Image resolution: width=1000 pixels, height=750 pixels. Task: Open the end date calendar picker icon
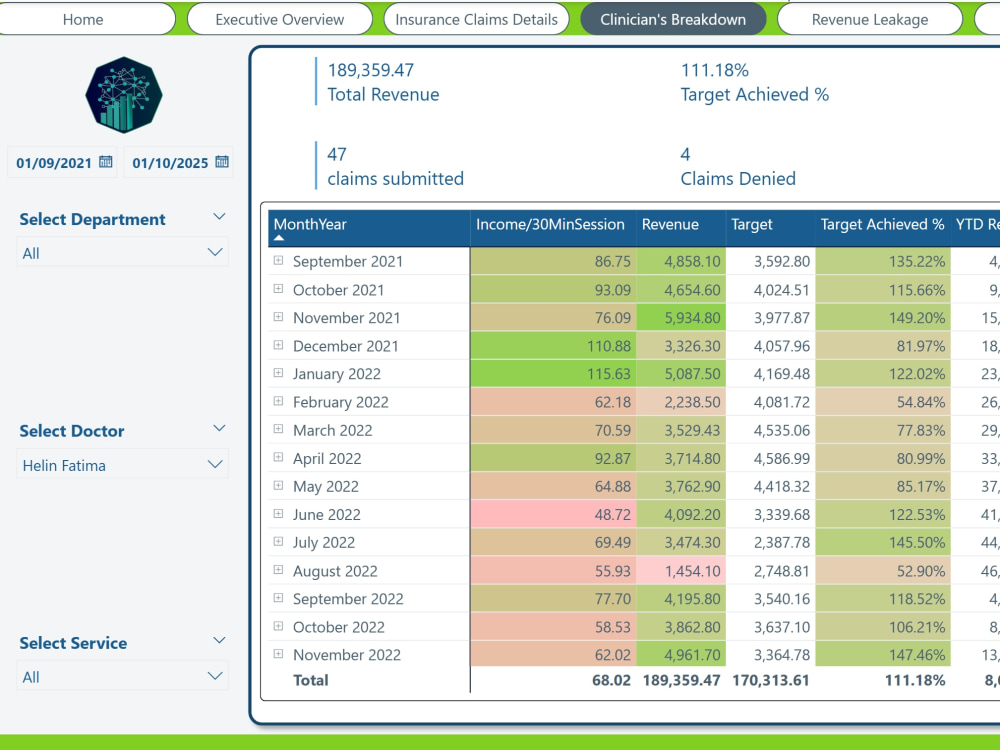pos(222,162)
